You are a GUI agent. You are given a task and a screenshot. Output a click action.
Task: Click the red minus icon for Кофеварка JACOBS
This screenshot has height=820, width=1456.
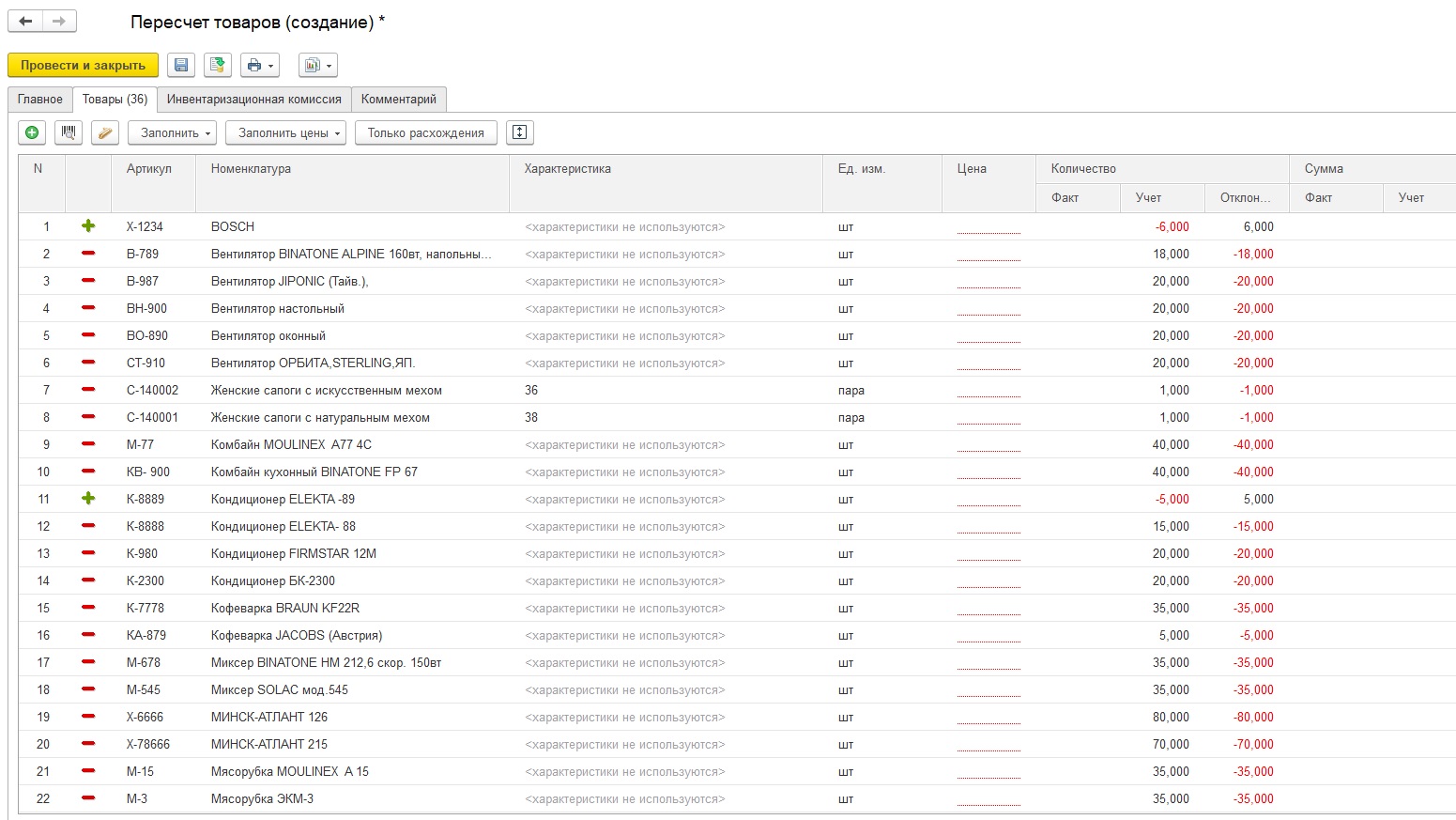point(88,635)
